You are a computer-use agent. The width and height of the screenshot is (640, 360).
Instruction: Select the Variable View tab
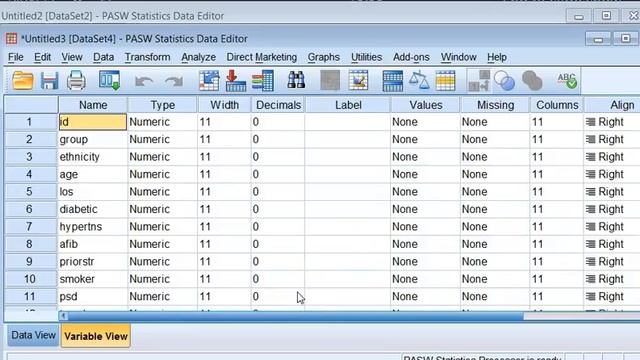pyautogui.click(x=96, y=336)
